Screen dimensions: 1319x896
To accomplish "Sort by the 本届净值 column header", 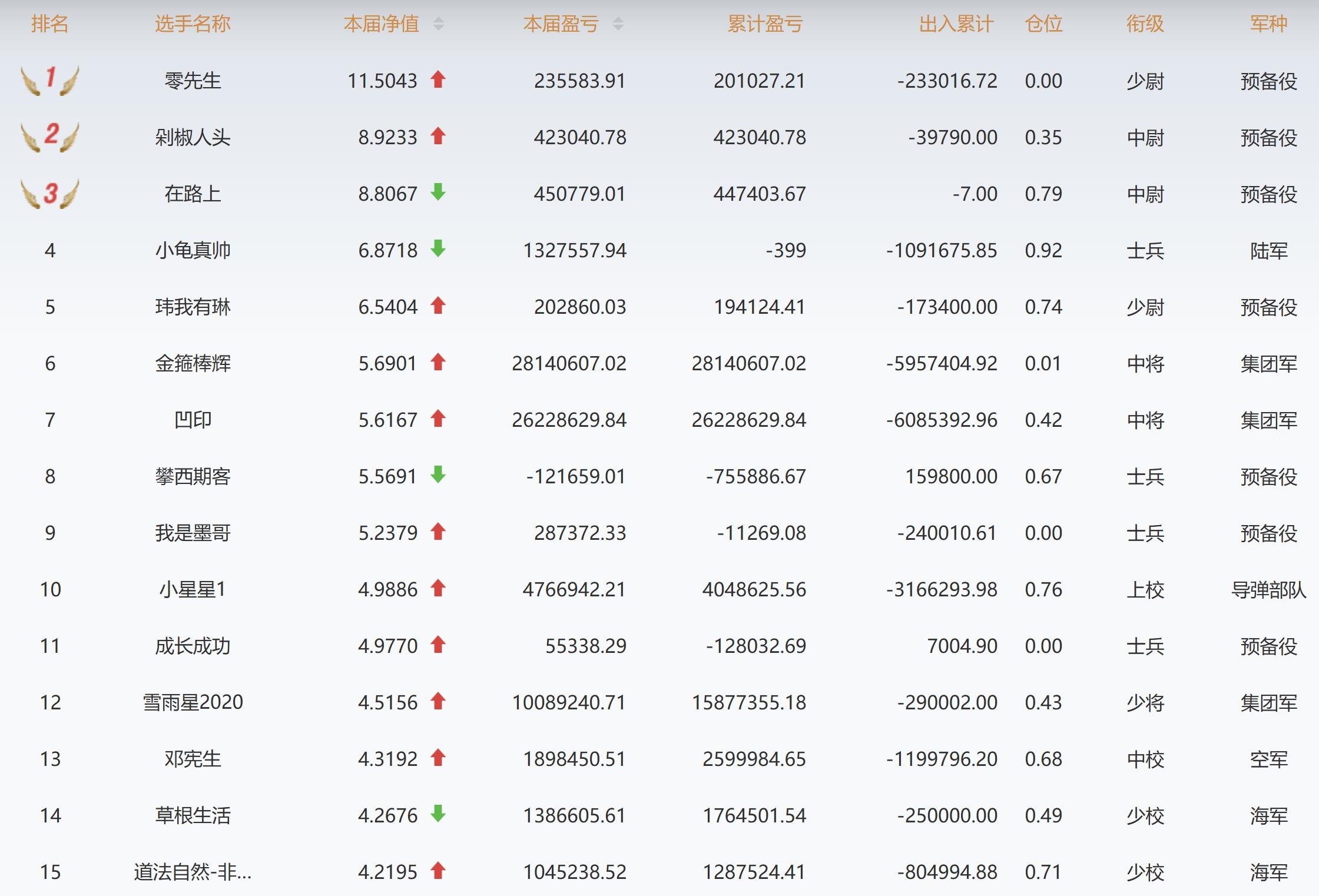I will (382, 24).
